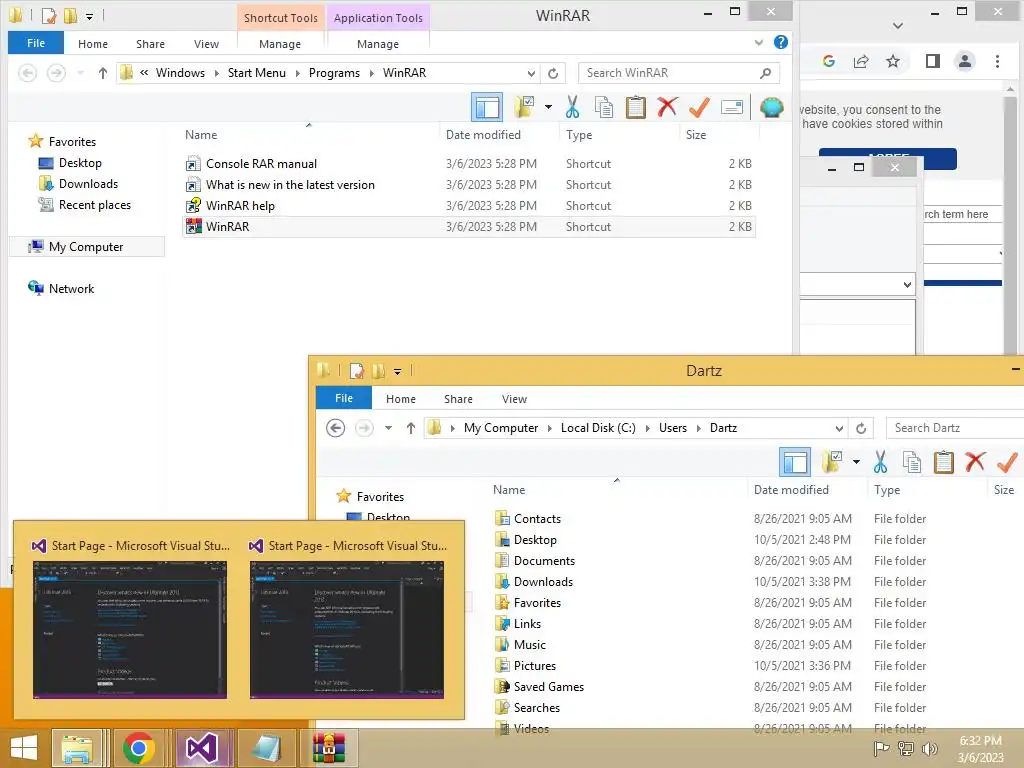1024x768 pixels.
Task: Click the Rename icon in WinRAR window toolbar
Action: 731,107
